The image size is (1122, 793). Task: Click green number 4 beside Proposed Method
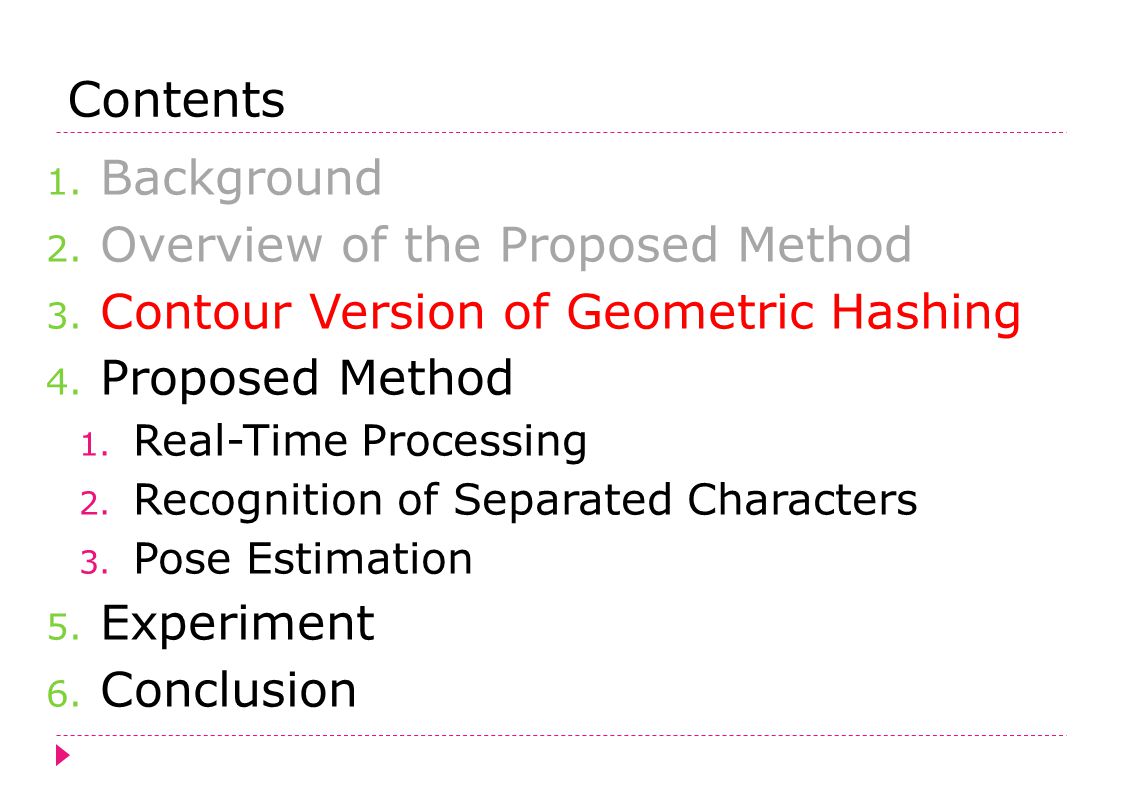point(64,381)
